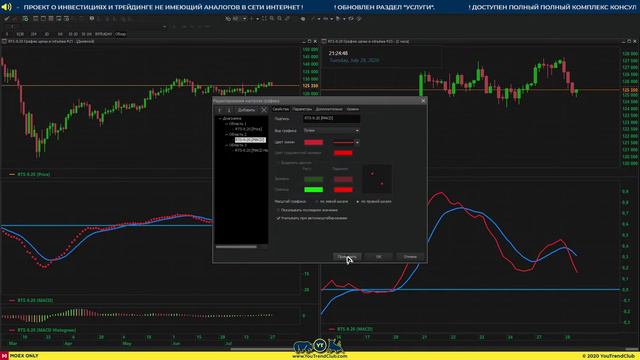Select the 'по левой шкале' radio button
Screen dimensions: 640x360
(x=317, y=201)
